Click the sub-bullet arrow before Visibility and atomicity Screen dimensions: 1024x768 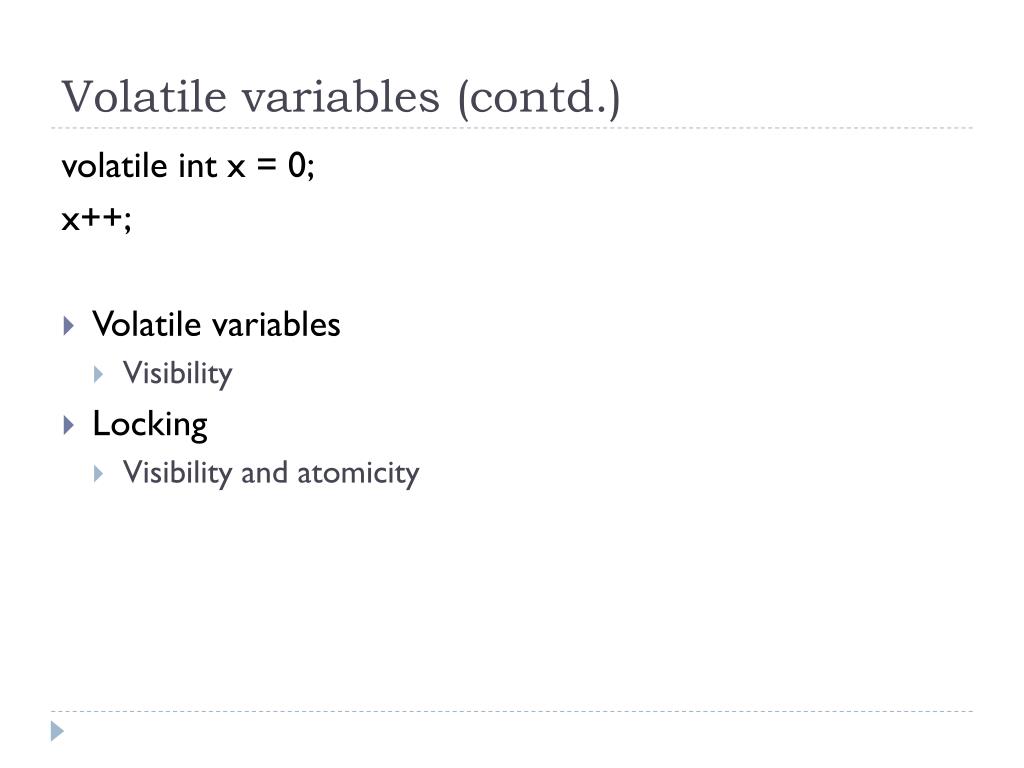(99, 473)
